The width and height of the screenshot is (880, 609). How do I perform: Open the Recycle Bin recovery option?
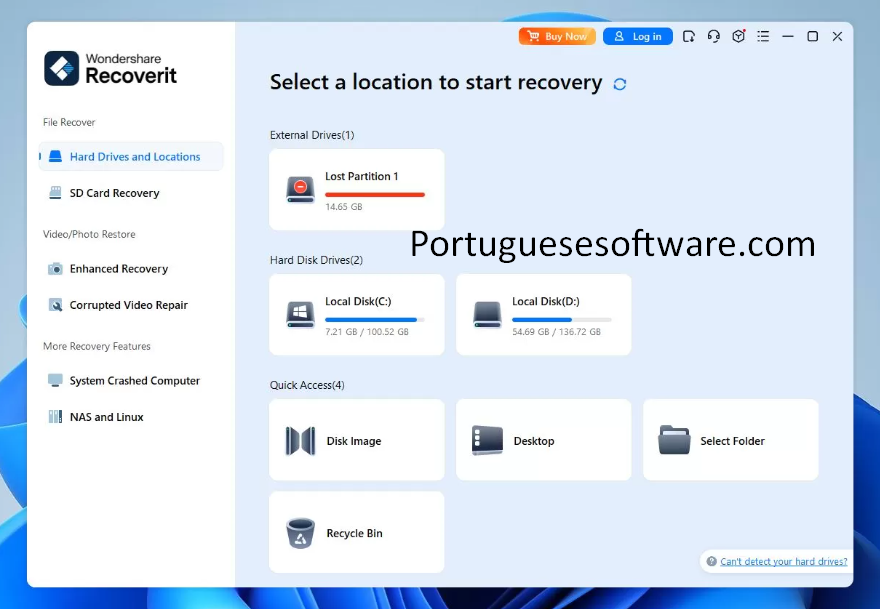356,532
